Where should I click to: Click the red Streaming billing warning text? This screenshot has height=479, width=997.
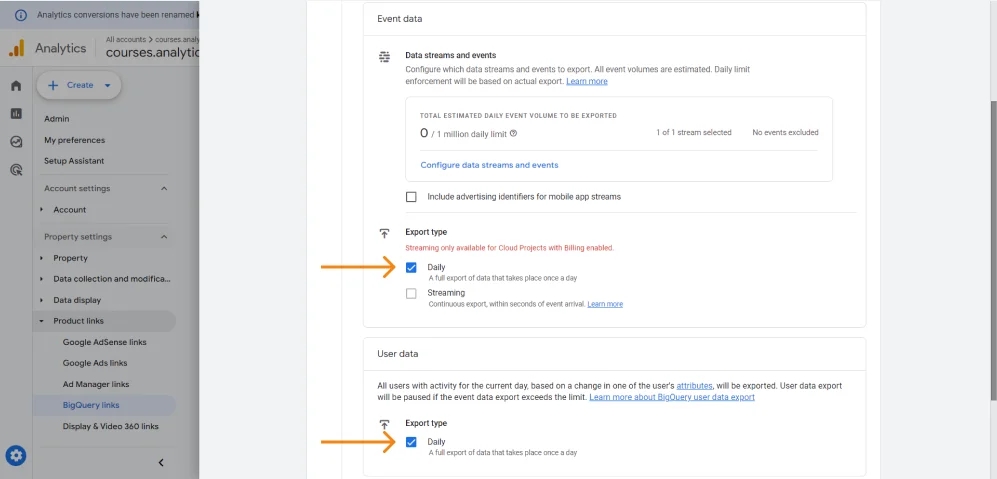[x=509, y=248]
